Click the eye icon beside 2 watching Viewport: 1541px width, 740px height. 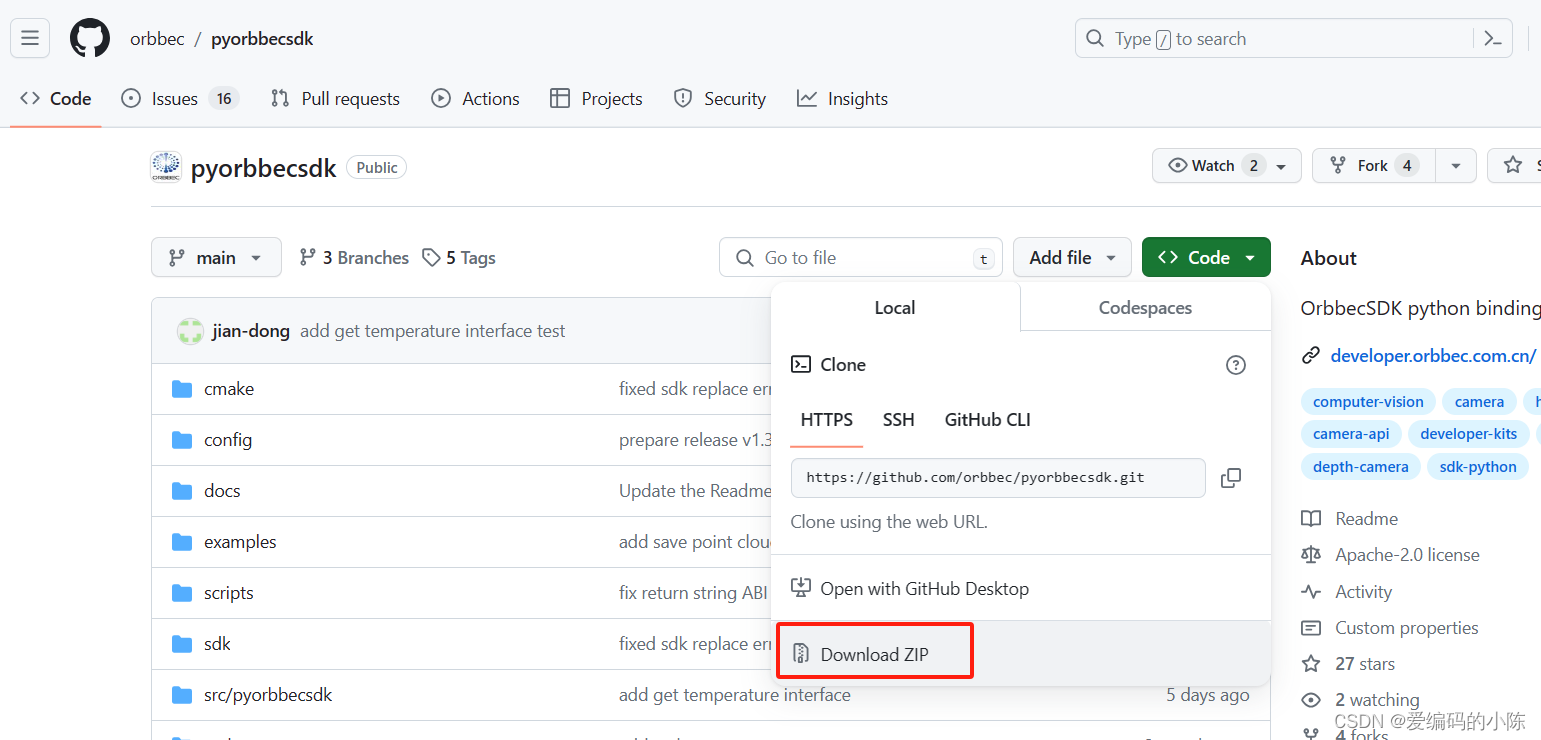pyautogui.click(x=1311, y=700)
